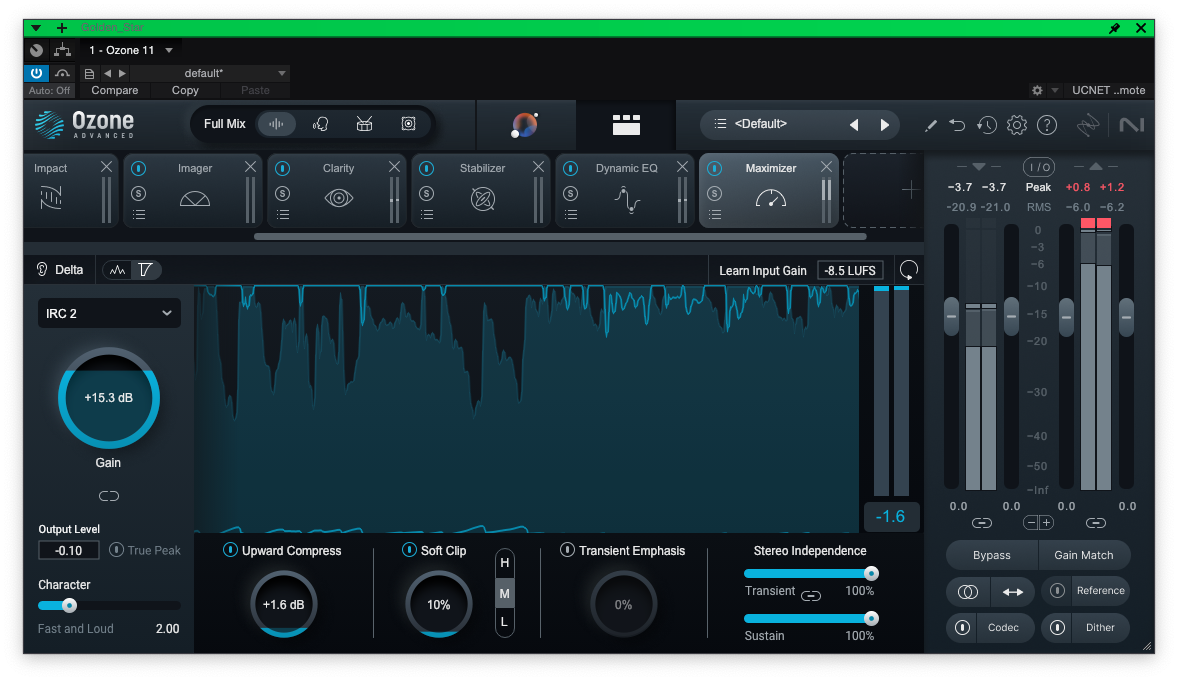Toggle Dynamic EQ module power button
Screen dimensions: 1178x681
click(x=570, y=168)
